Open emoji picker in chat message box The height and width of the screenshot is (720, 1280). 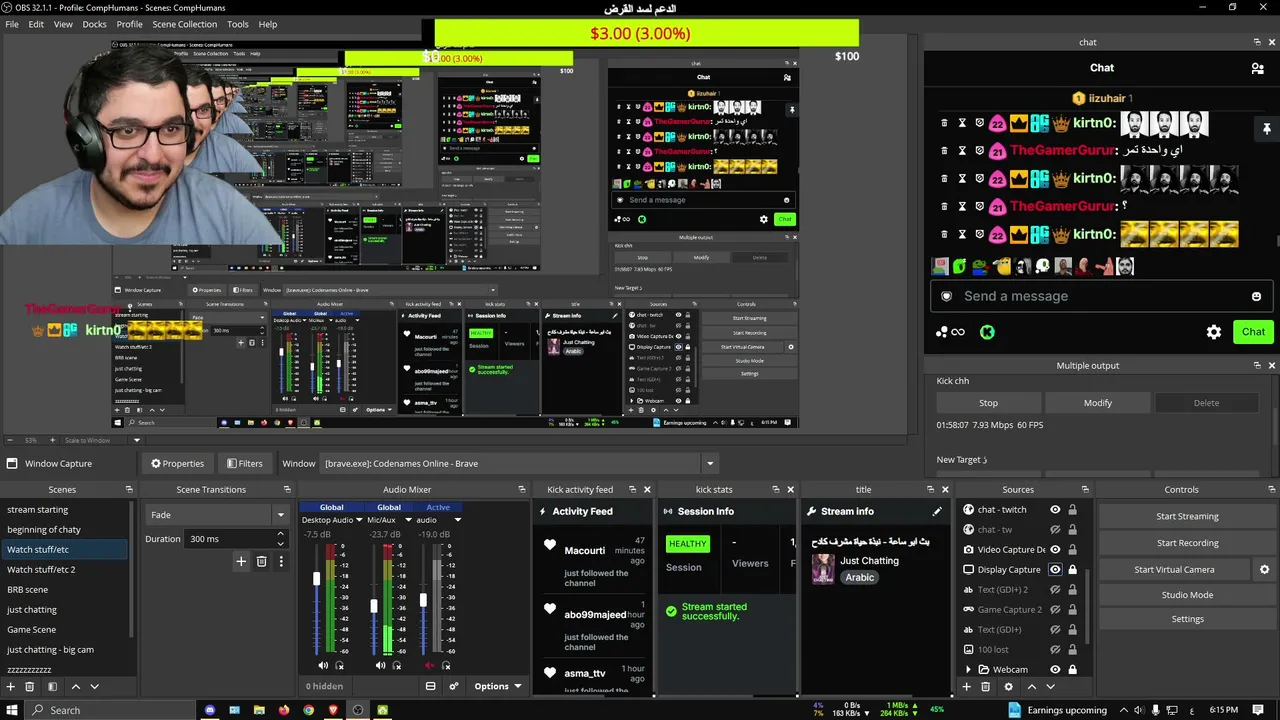tap(1257, 296)
